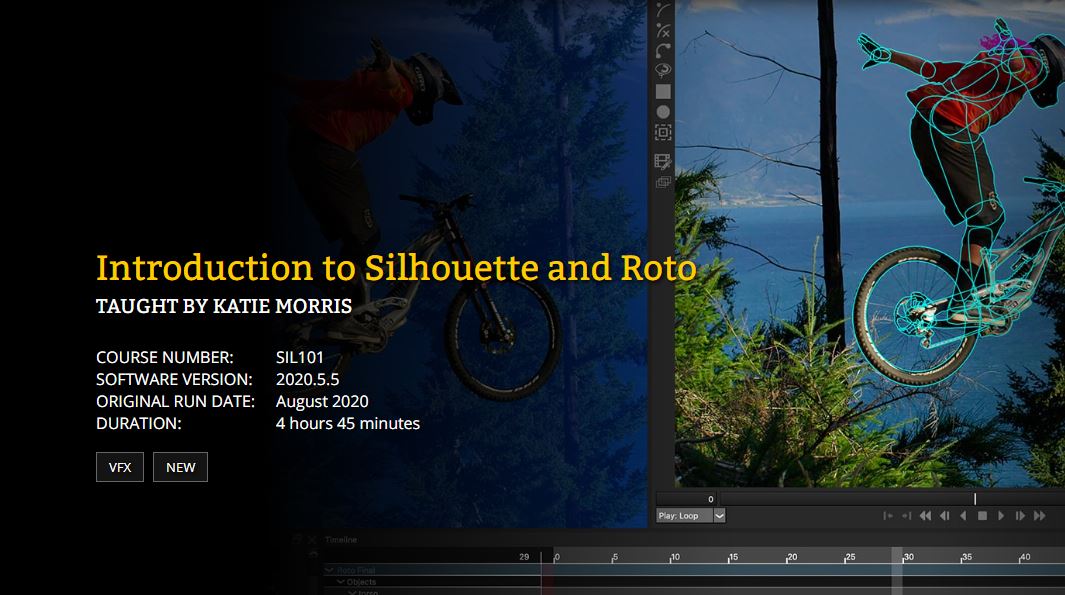Select the Square shape tool

coord(663,92)
